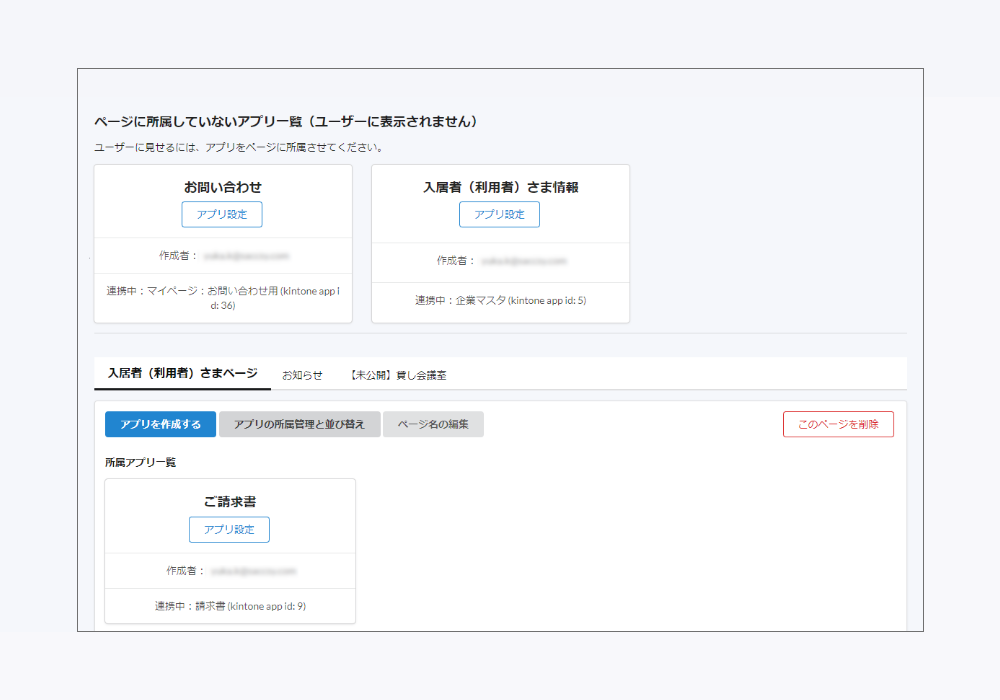Screen dimensions: 1000x700
Task: Click the ご請求書 card title
Action: click(228, 500)
